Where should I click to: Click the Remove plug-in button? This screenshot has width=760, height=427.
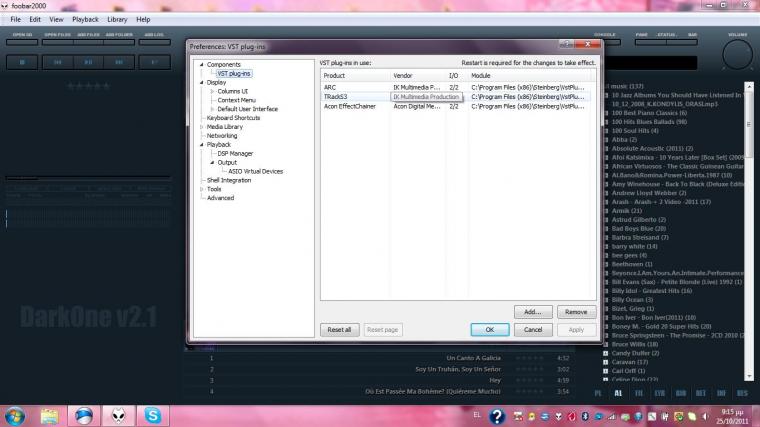[576, 312]
